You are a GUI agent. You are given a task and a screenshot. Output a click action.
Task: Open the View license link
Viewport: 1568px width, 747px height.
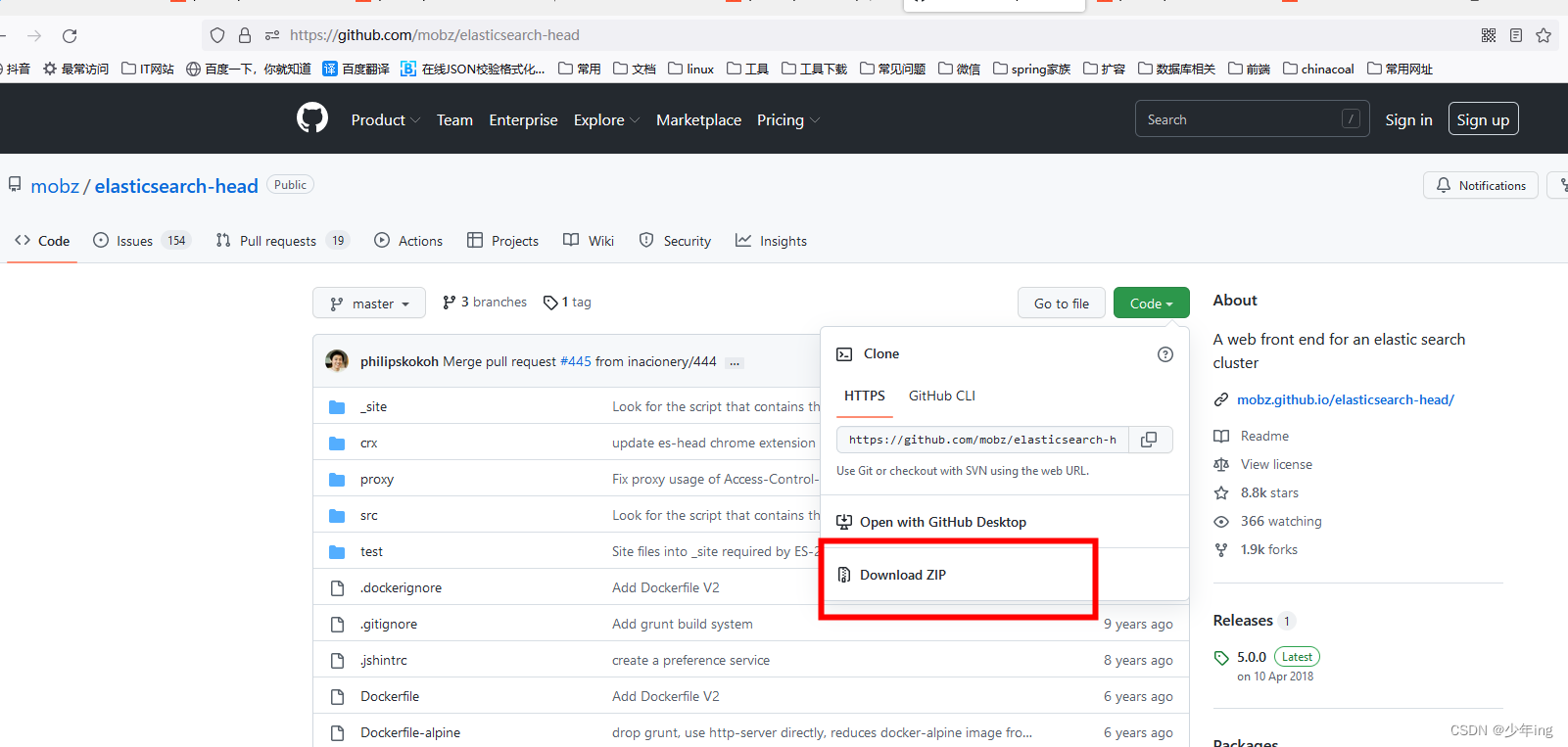click(1276, 464)
